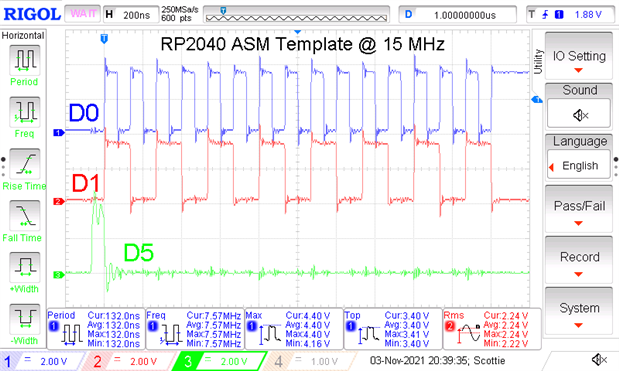Select the Fall Time measurement icon
Image resolution: width=619 pixels, height=371 pixels.
click(24, 215)
